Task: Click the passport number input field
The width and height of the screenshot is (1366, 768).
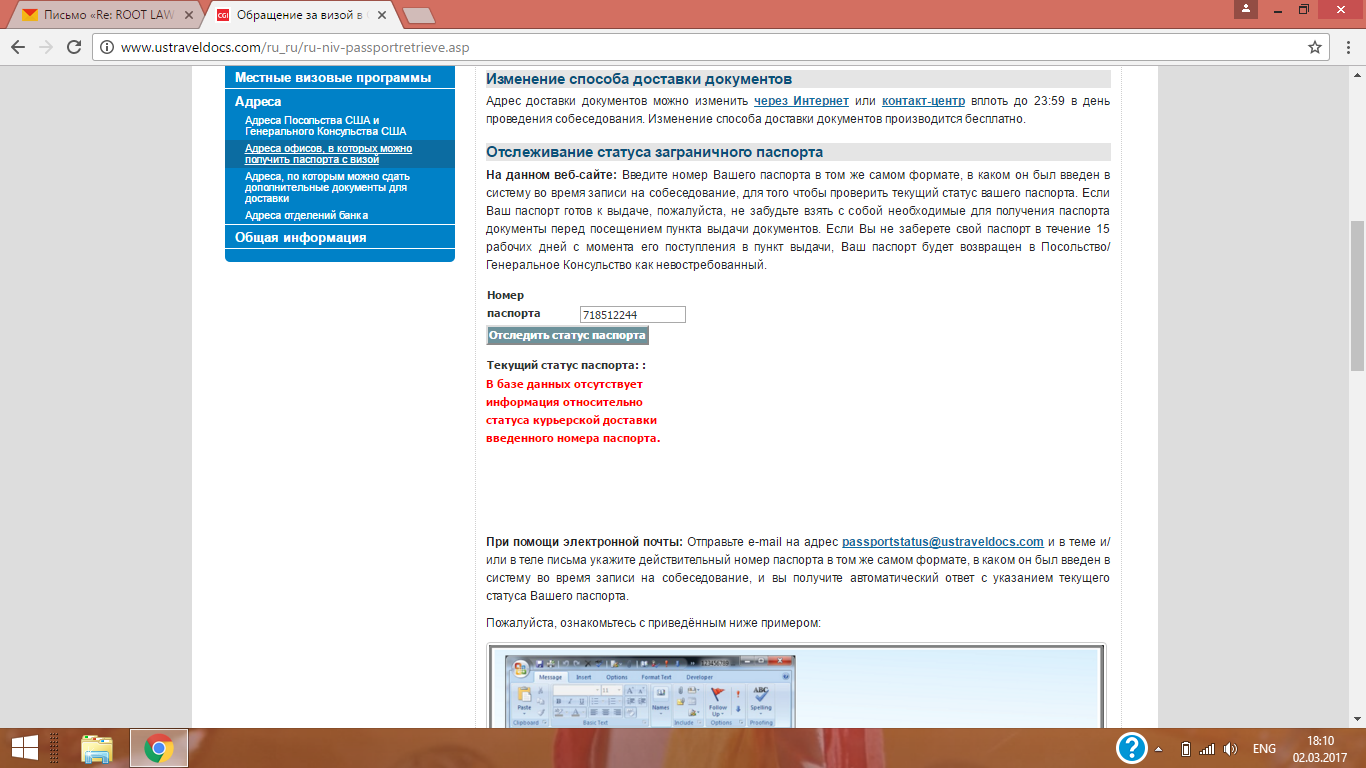Action: click(632, 315)
